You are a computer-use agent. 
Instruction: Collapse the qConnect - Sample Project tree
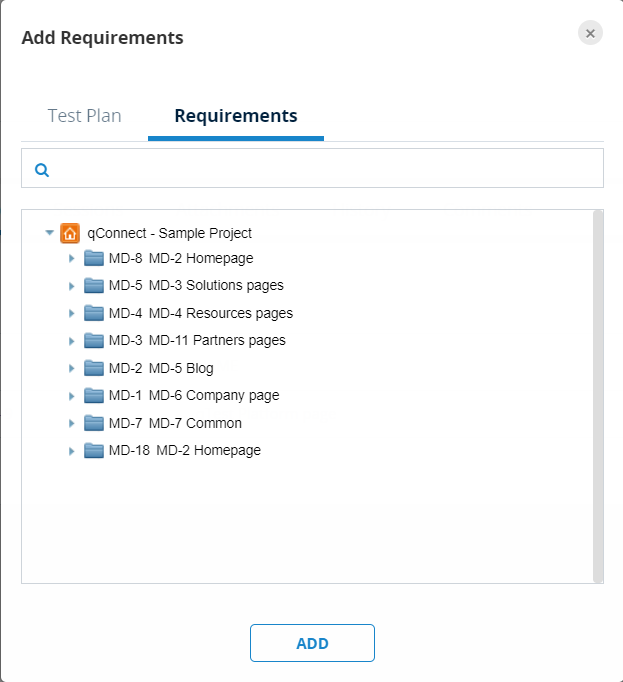pyautogui.click(x=49, y=233)
